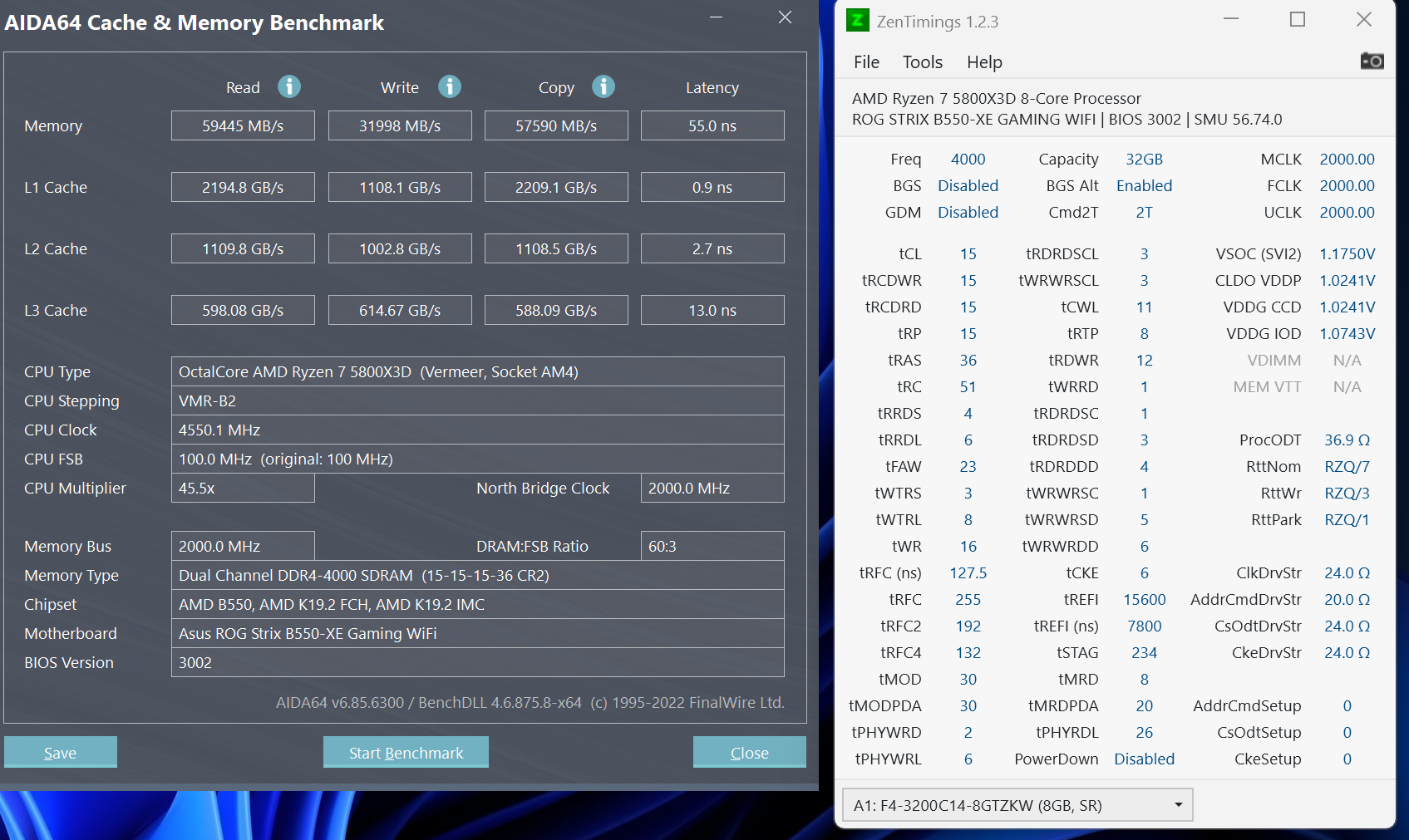Image resolution: width=1409 pixels, height=840 pixels.
Task: Click the tRAS value 36
Action: click(x=968, y=360)
